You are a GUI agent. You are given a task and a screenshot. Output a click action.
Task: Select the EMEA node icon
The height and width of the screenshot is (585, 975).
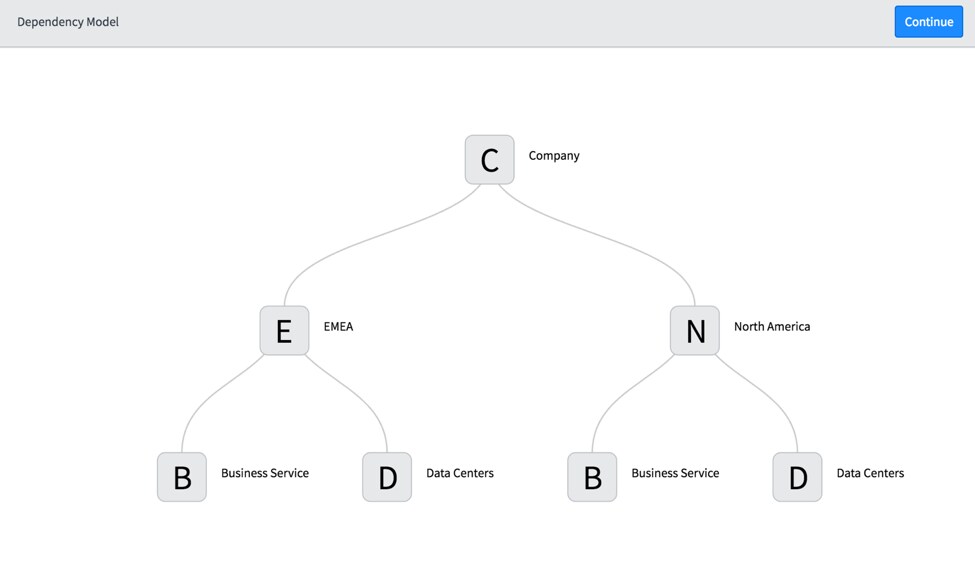[284, 331]
